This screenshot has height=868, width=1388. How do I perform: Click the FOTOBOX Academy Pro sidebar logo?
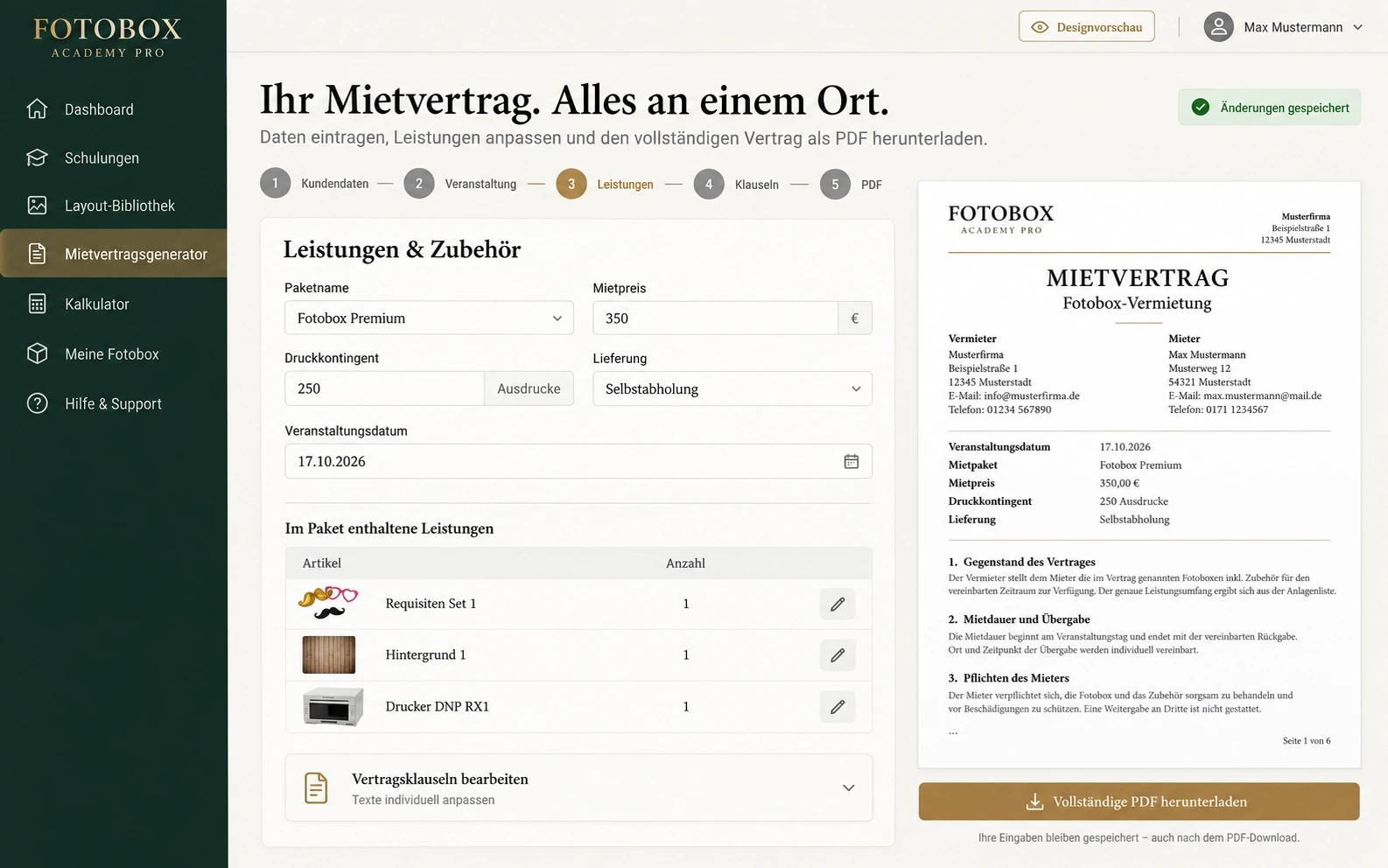coord(108,38)
